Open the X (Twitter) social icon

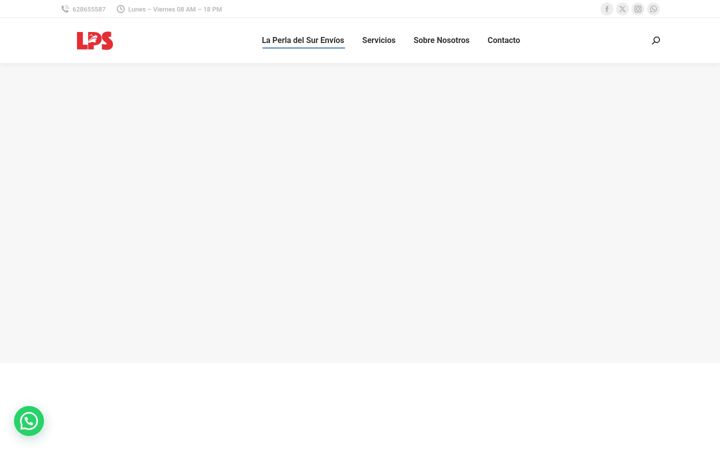pos(622,9)
